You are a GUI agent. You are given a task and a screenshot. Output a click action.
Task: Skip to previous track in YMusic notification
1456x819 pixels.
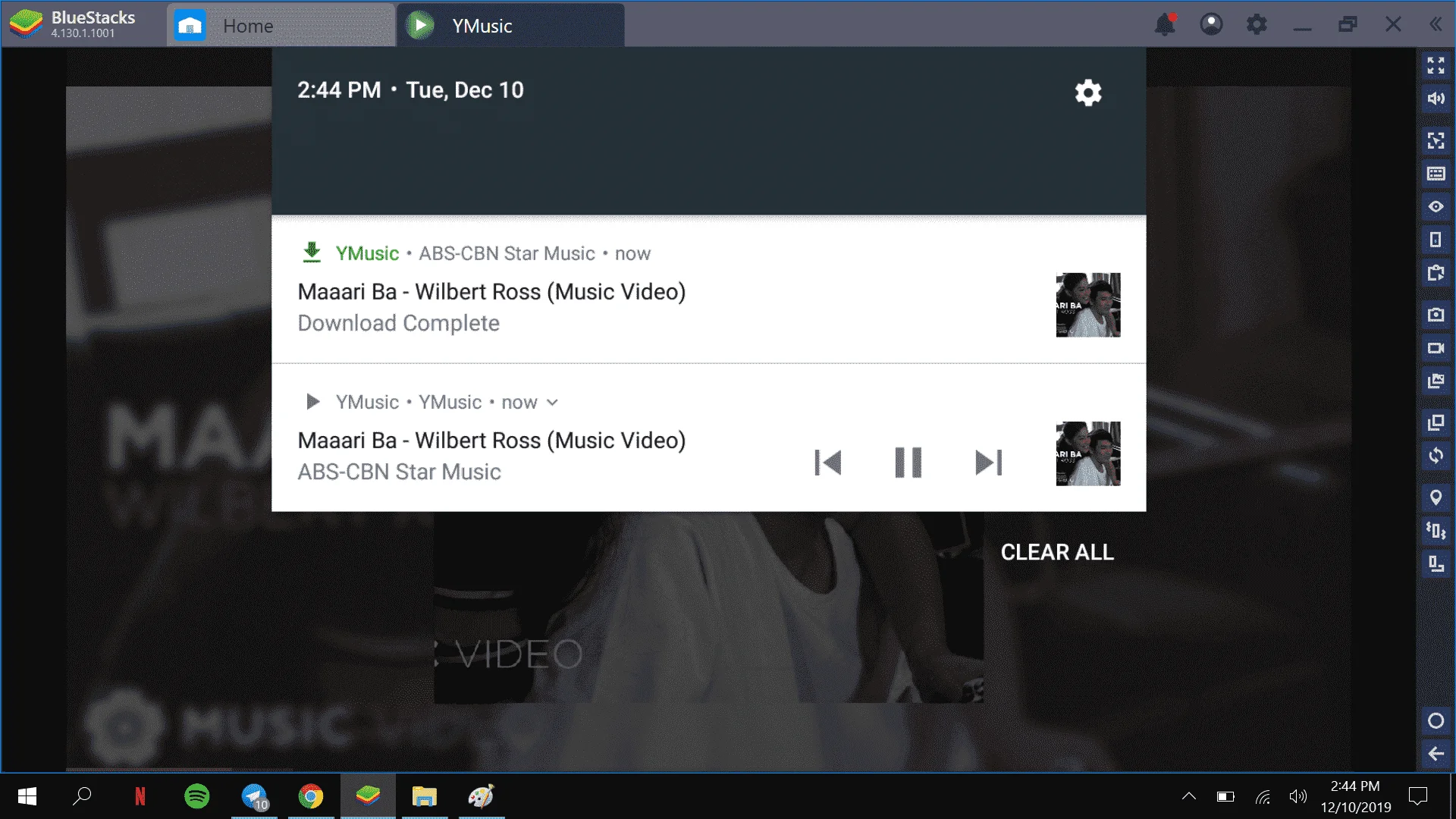[827, 463]
